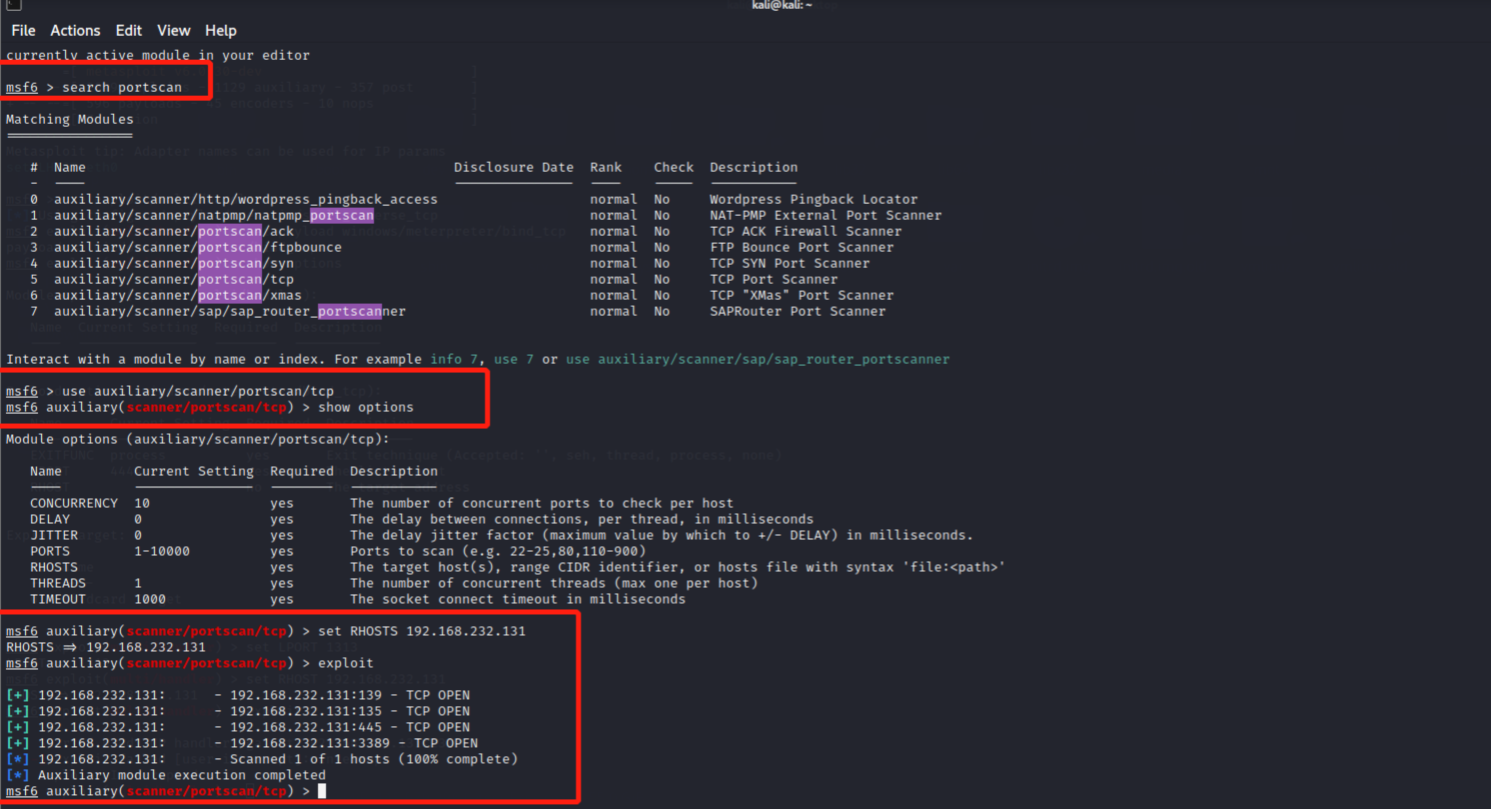Click the '192.168.232.131:135 - TCP OPEN' result
1491x809 pixels.
click(x=350, y=711)
